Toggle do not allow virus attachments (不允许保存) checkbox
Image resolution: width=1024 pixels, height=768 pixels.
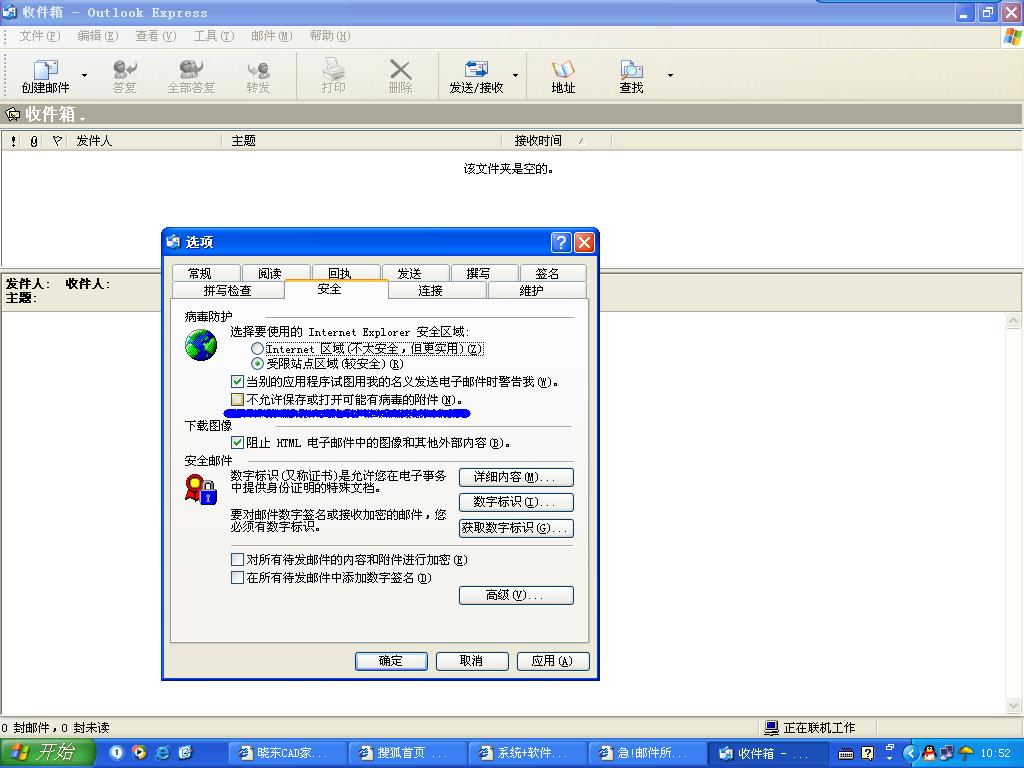click(238, 399)
